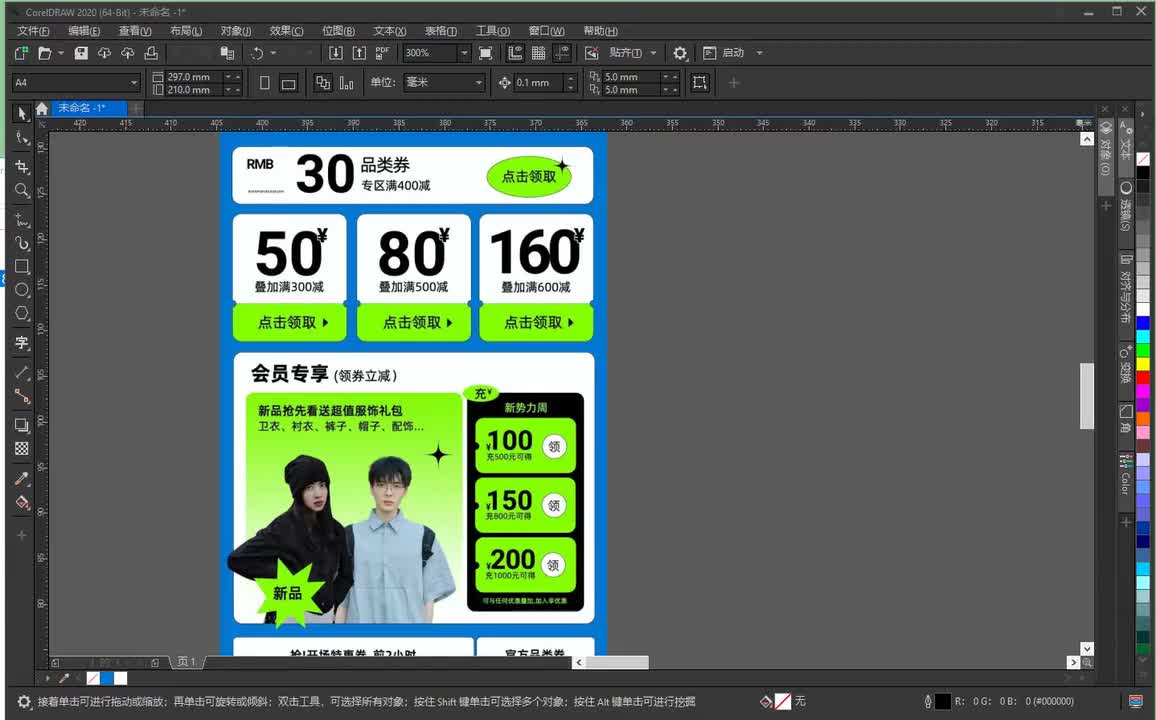
Task: Select the Drop Shadow tool
Action: (22, 425)
